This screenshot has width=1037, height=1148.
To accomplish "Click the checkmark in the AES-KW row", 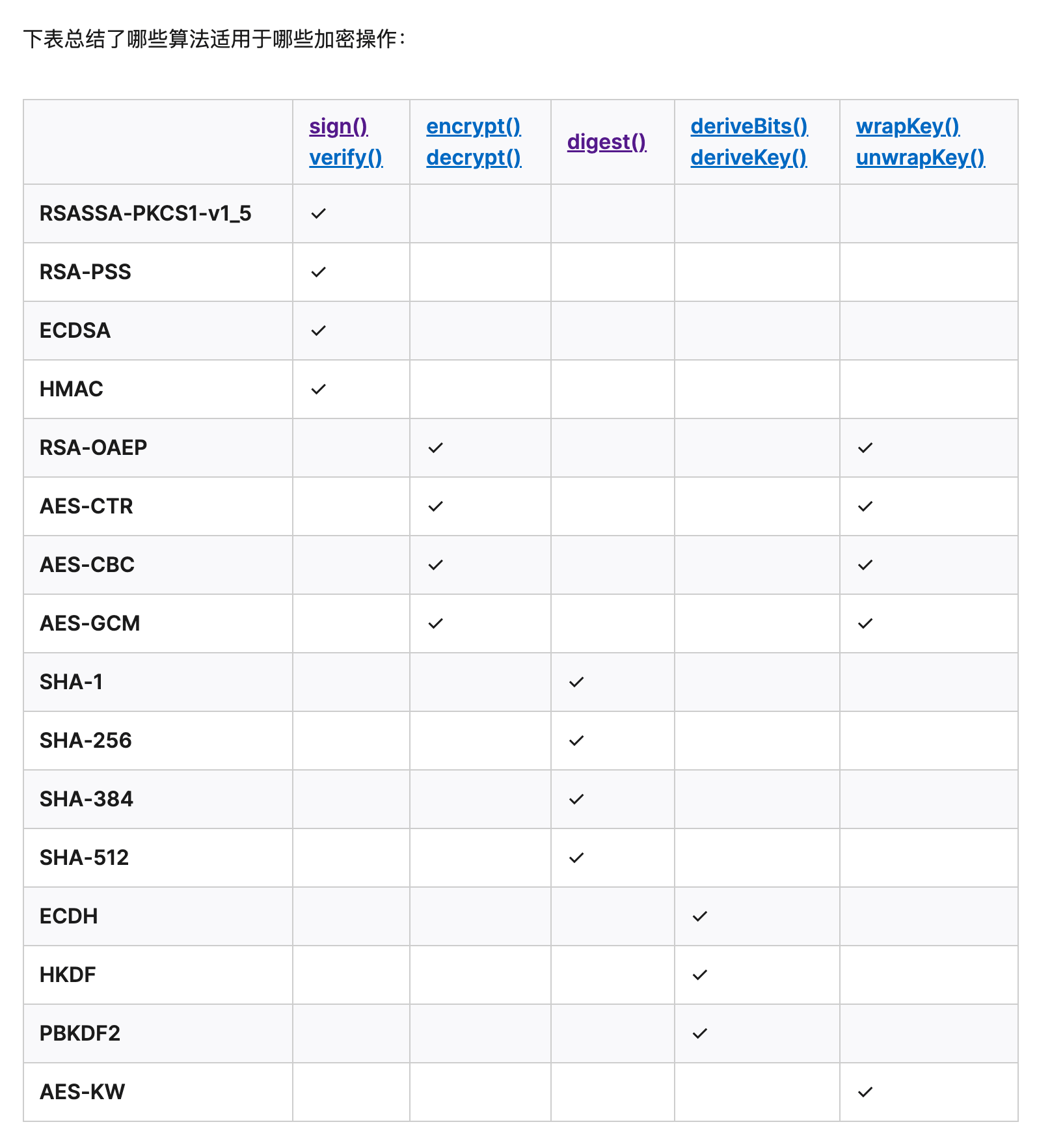I will click(x=865, y=1092).
